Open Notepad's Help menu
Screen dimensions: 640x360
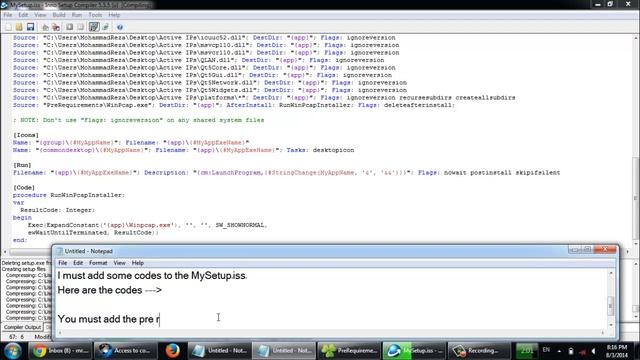coord(138,263)
